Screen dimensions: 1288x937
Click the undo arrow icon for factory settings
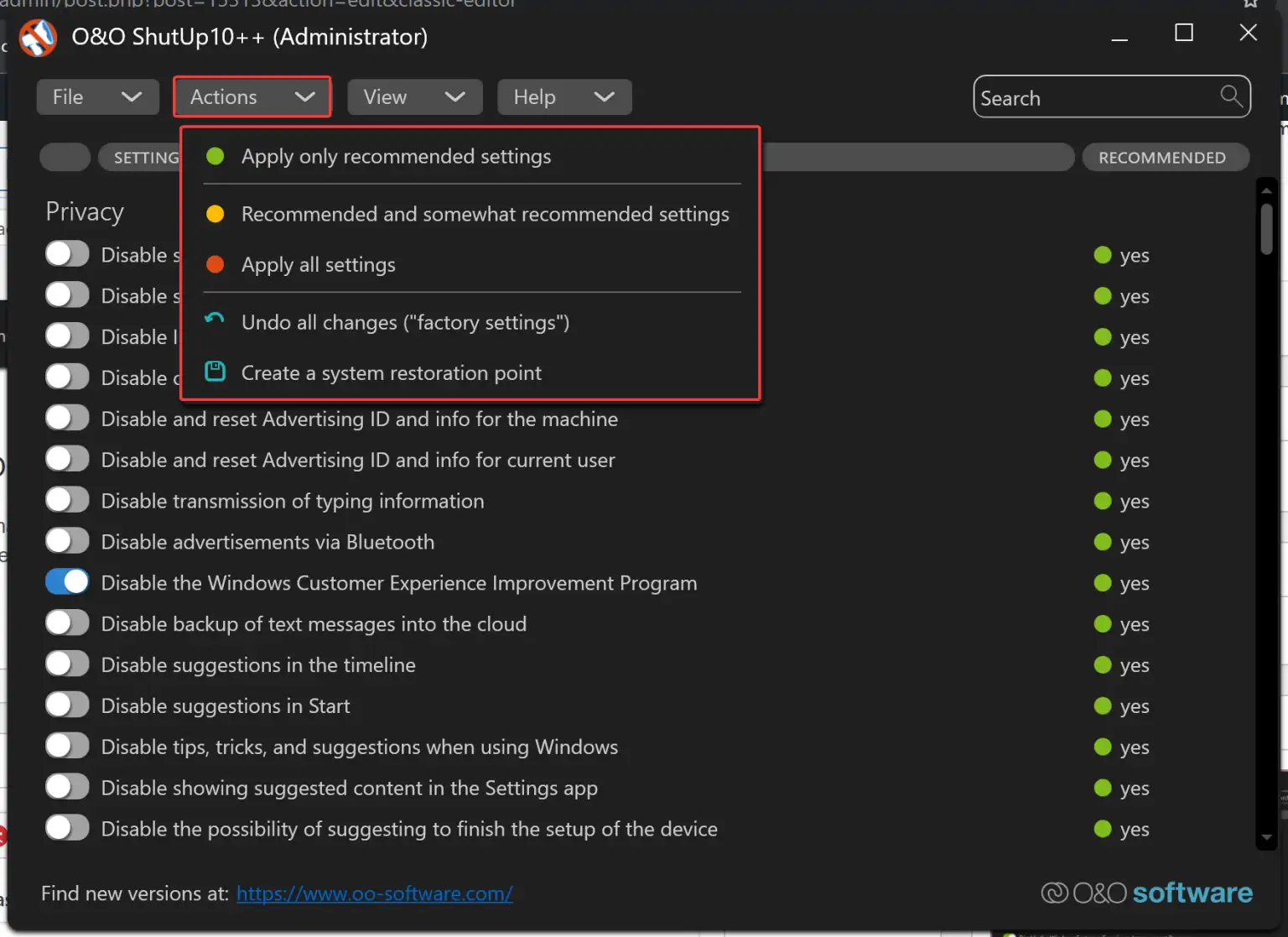(x=215, y=320)
